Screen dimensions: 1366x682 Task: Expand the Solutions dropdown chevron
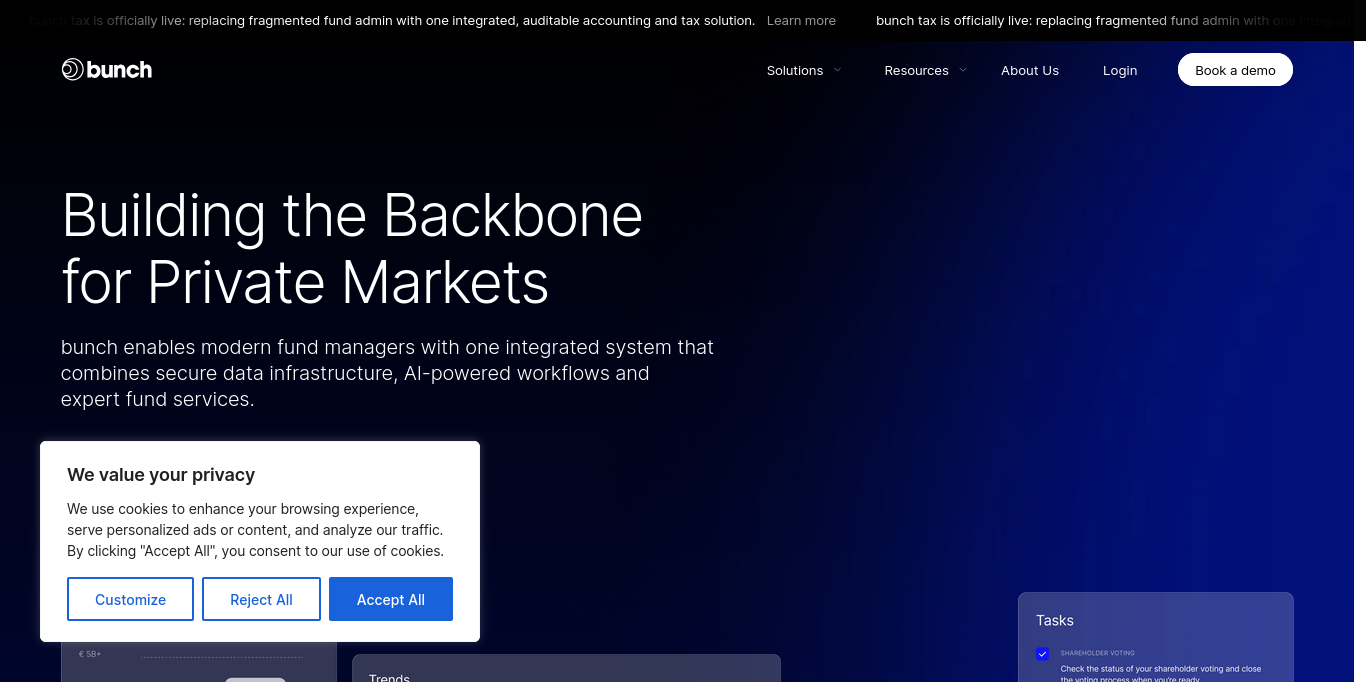click(x=838, y=70)
